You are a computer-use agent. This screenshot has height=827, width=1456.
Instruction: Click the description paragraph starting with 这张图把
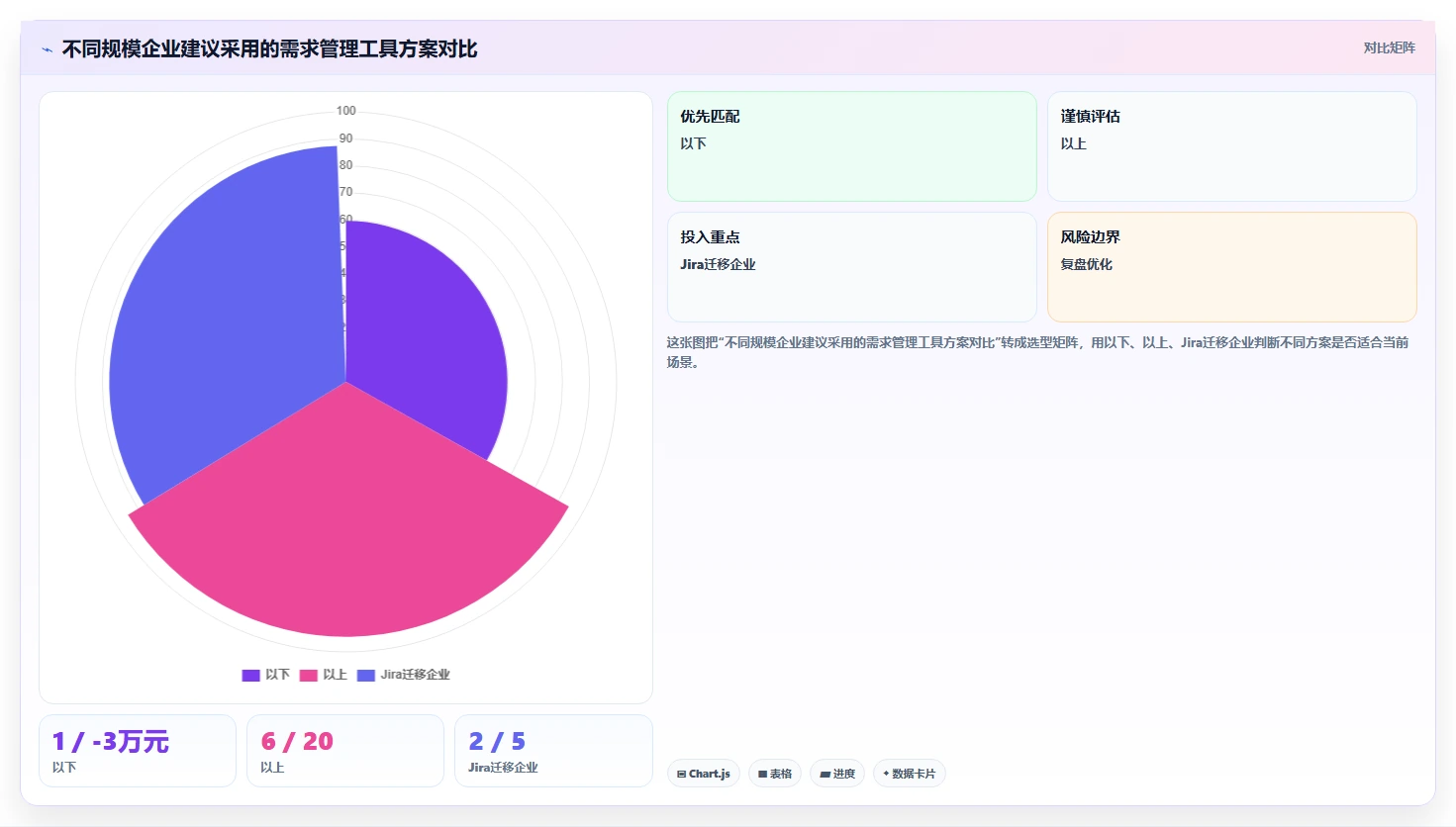pos(1037,352)
